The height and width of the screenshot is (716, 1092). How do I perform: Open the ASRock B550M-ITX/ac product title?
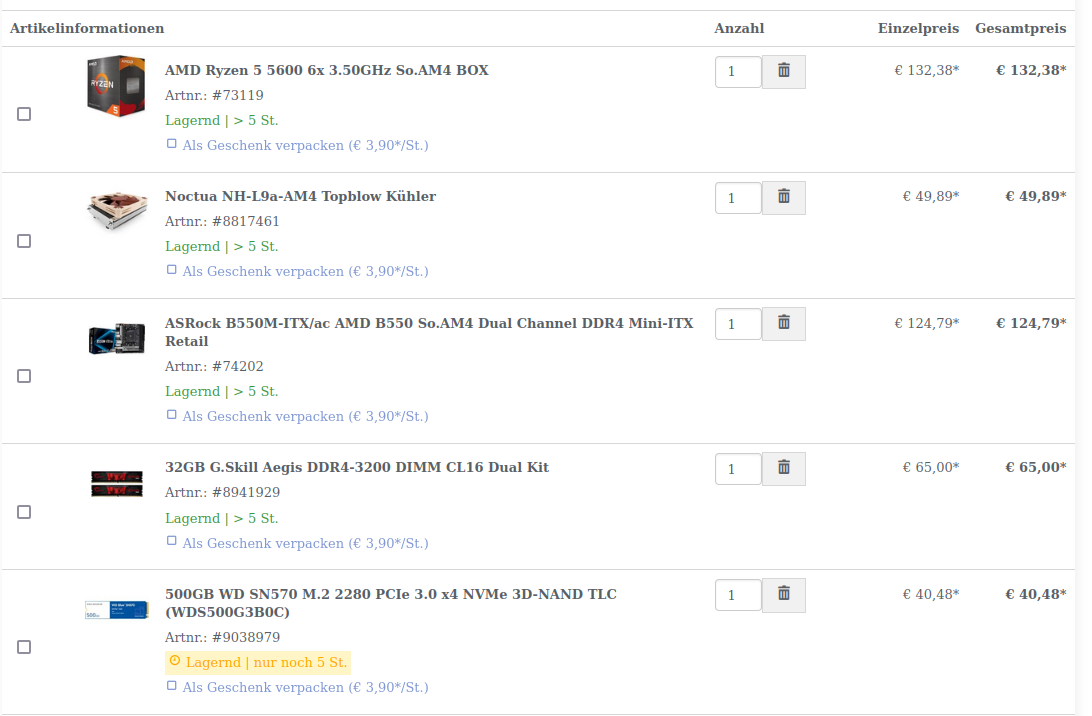[x=429, y=332]
